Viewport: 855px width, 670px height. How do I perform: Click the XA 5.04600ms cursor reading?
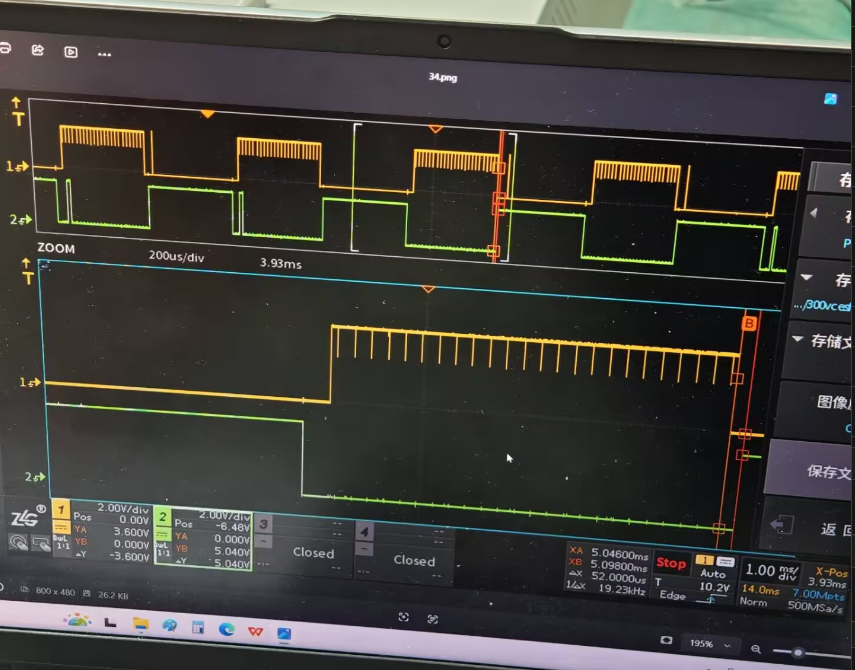(609, 553)
